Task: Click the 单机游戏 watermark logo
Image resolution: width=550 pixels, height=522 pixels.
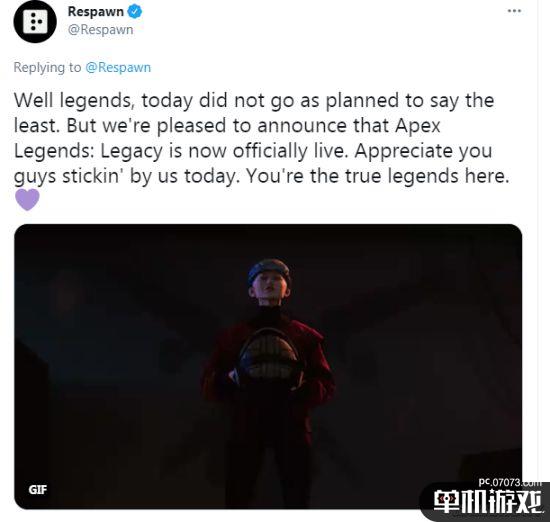Action: click(488, 502)
